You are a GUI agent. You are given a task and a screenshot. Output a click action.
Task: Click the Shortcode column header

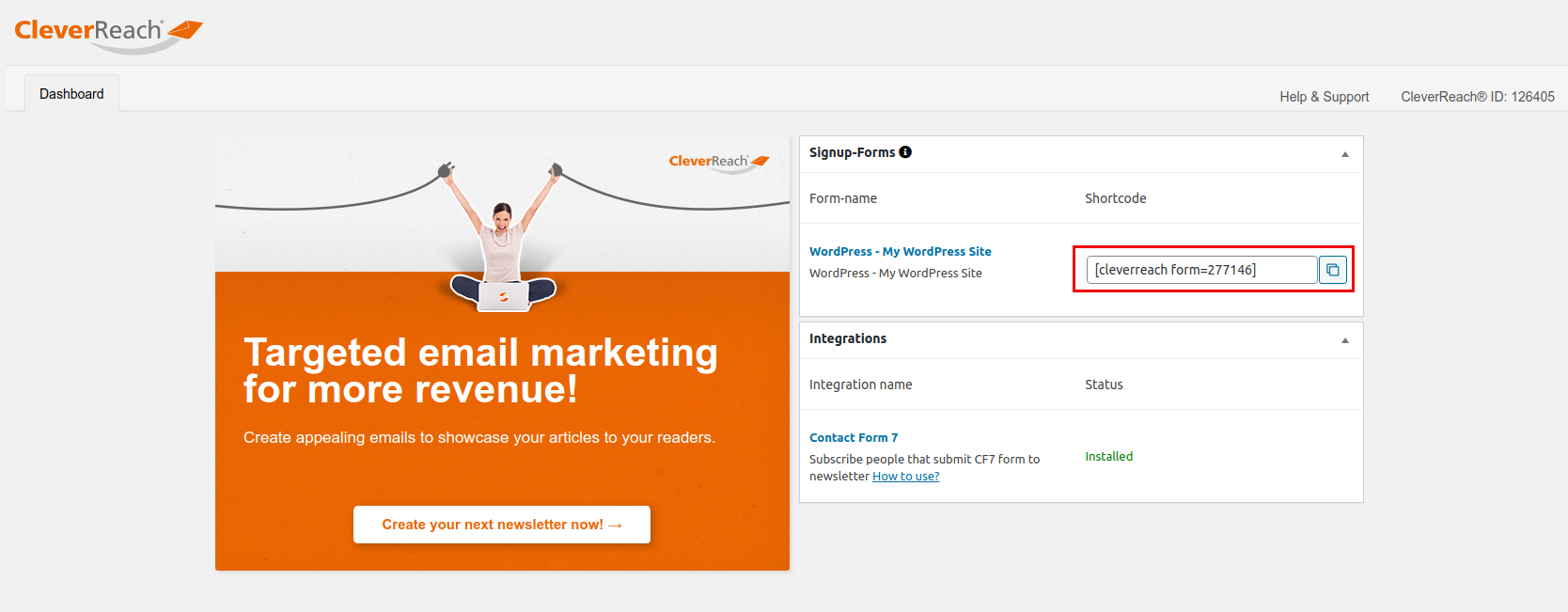click(1115, 198)
